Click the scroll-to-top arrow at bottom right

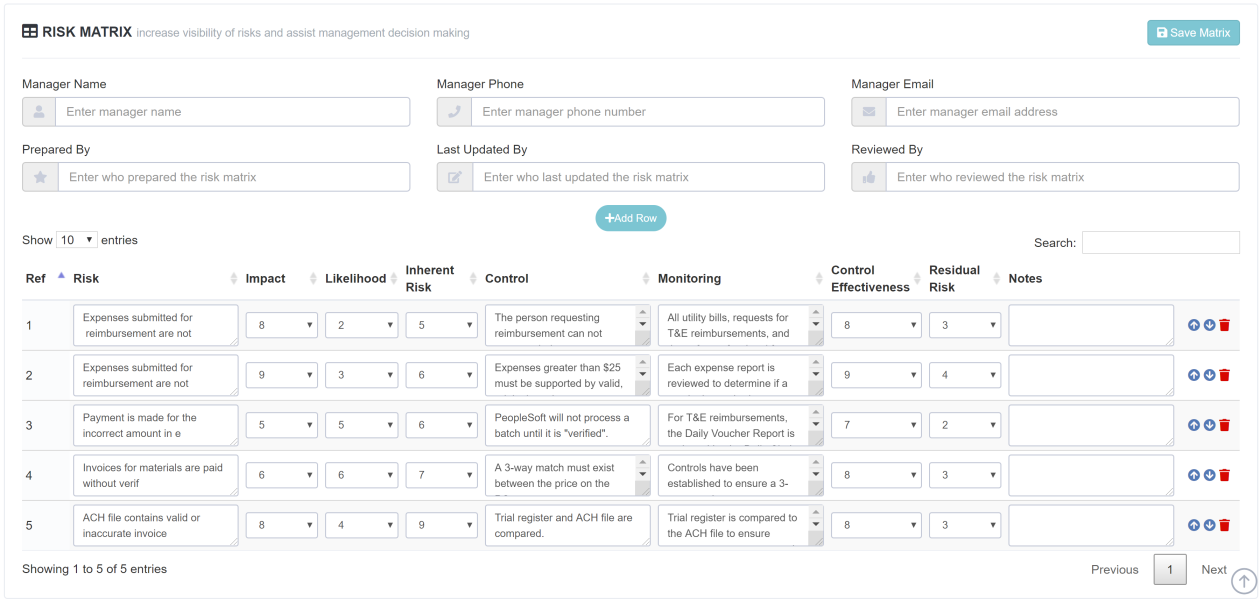(x=1243, y=581)
